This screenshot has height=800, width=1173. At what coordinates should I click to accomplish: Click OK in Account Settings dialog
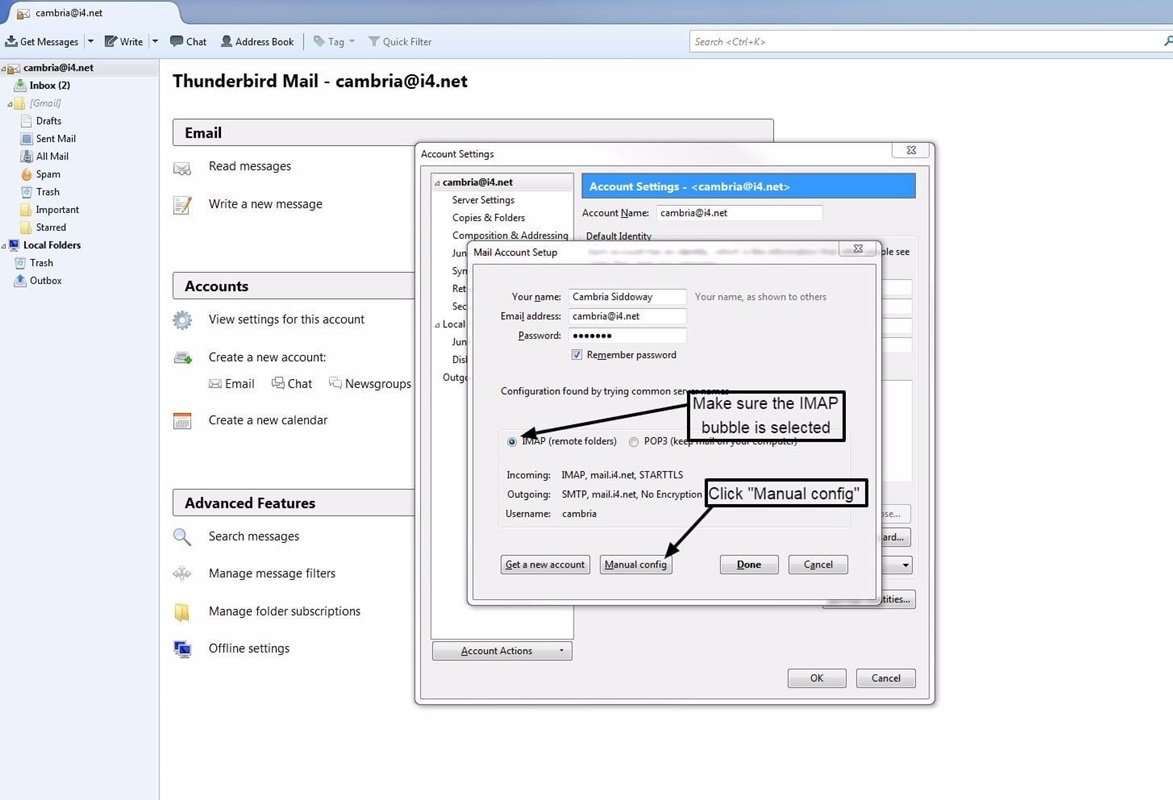(x=817, y=678)
